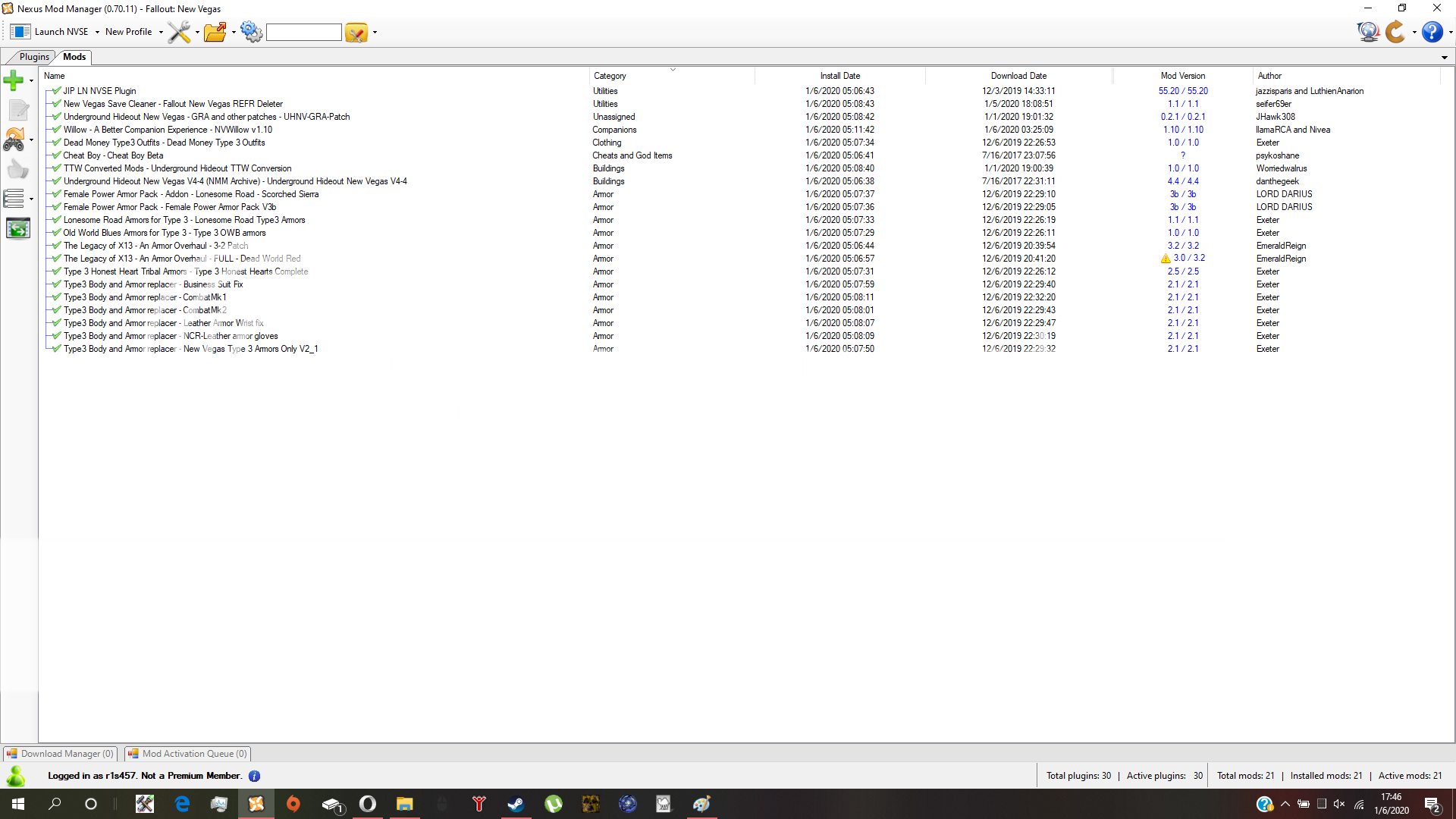Open the blue gears settings icon
This screenshot has height=819, width=1456.
click(251, 32)
